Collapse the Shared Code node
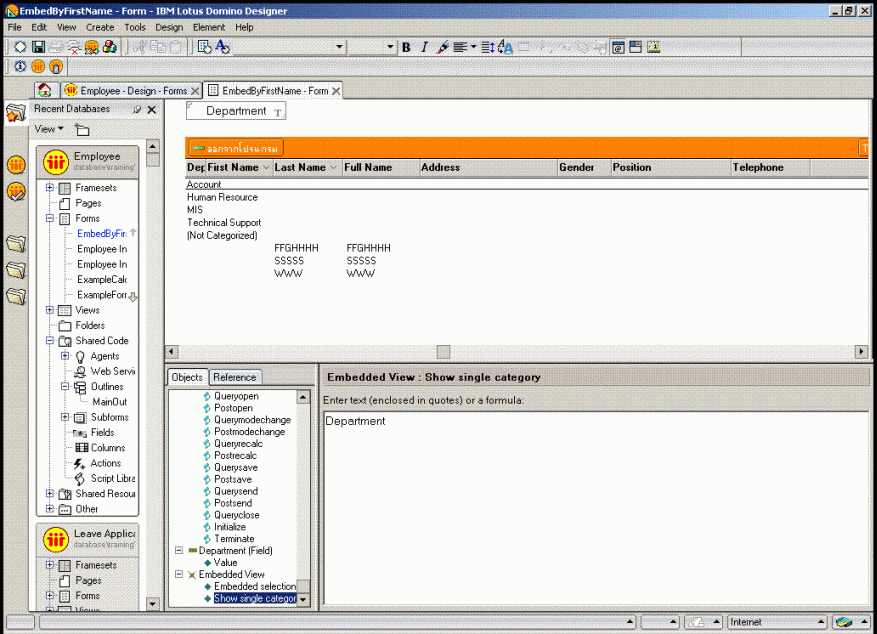The image size is (877, 634). [50, 340]
